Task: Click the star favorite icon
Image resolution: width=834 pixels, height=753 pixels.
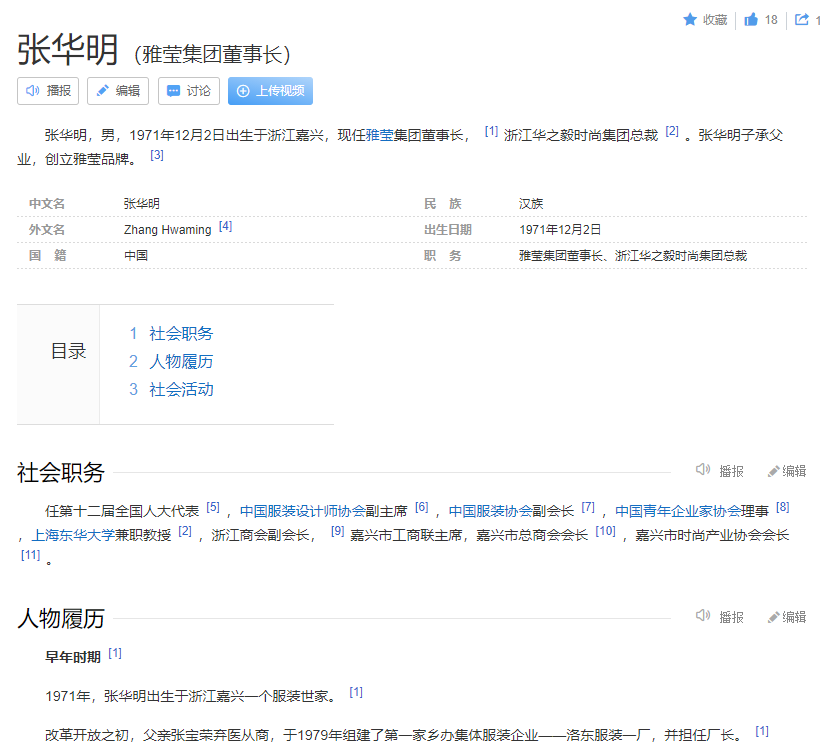Action: [690, 20]
